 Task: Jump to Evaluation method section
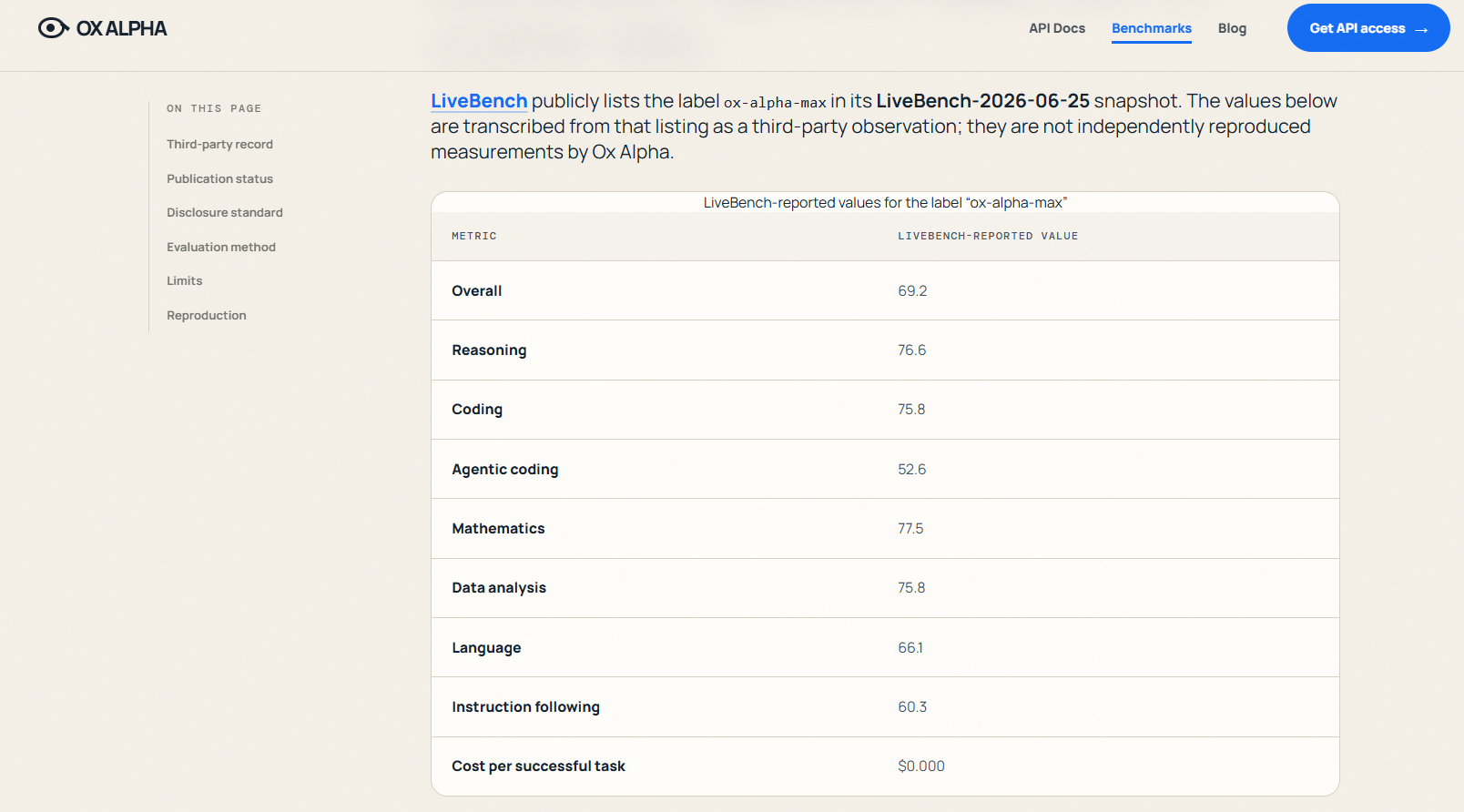[221, 247]
